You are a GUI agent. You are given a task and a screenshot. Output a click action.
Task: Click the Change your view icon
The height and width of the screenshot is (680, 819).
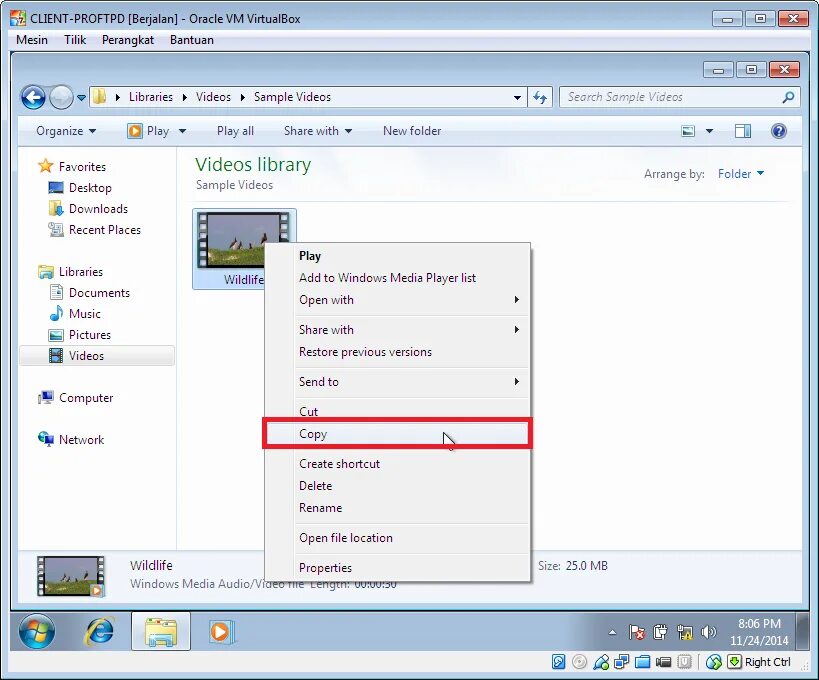[x=688, y=131]
